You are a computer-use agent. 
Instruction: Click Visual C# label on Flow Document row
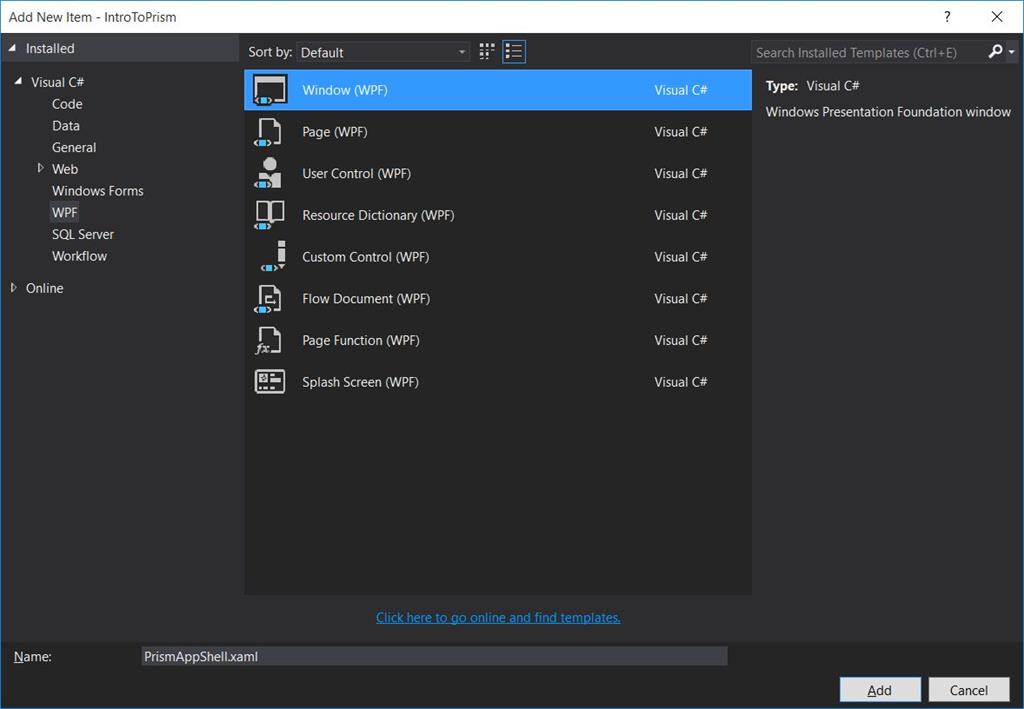pyautogui.click(x=680, y=298)
